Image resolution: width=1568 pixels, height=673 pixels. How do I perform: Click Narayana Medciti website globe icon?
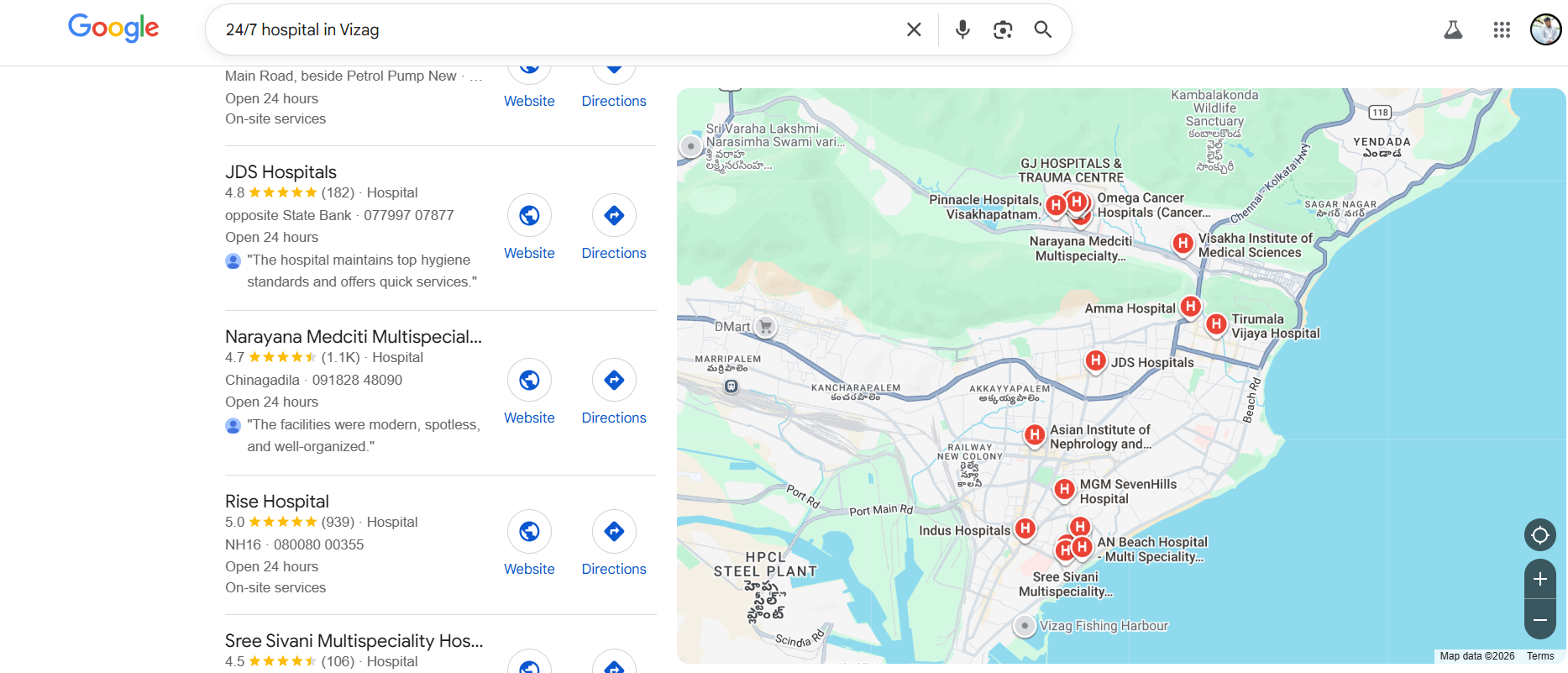(x=529, y=381)
